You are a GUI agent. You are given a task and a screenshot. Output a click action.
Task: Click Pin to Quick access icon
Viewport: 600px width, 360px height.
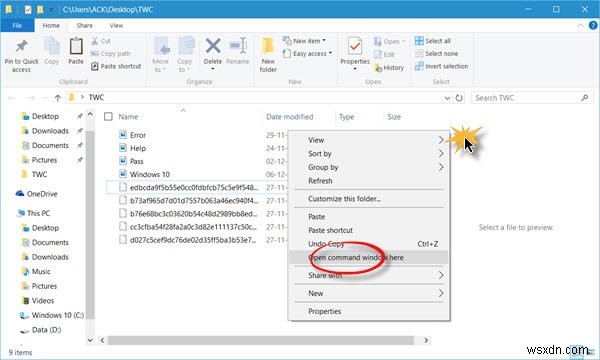coord(21,46)
